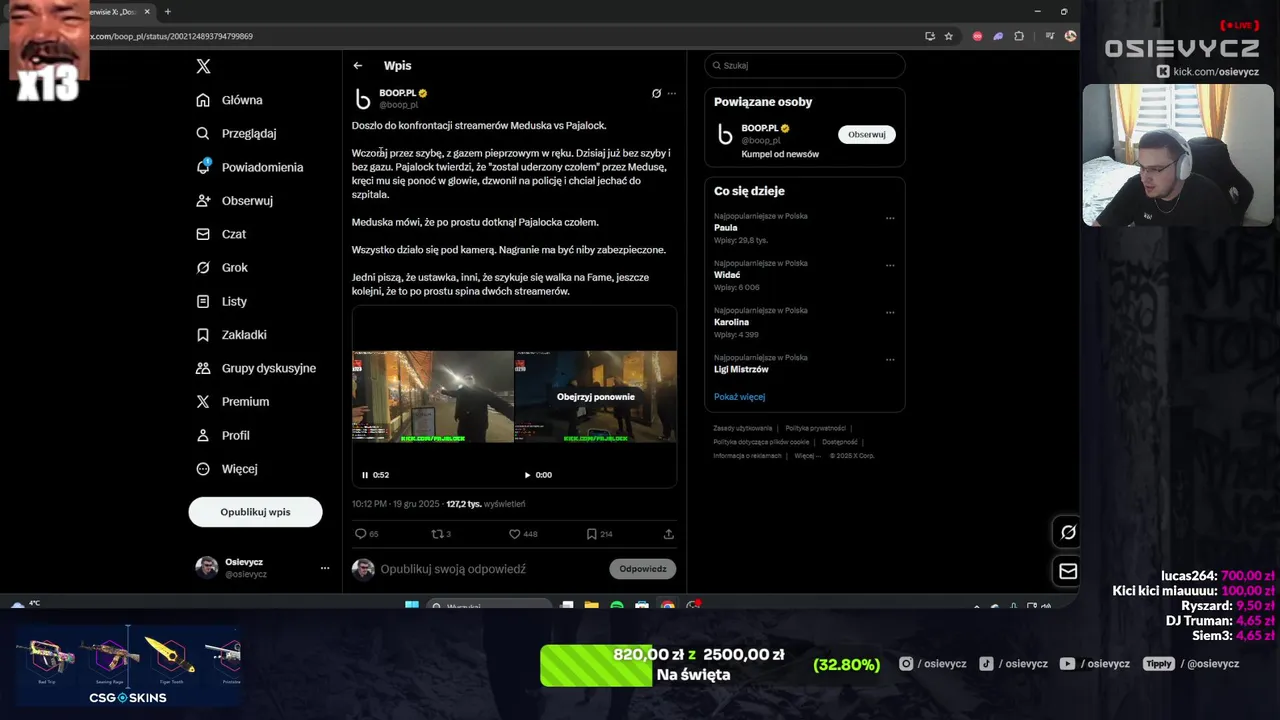Open Grok explanation icon on the BOOP.PL post
This screenshot has height=720, width=1280.
click(x=656, y=93)
